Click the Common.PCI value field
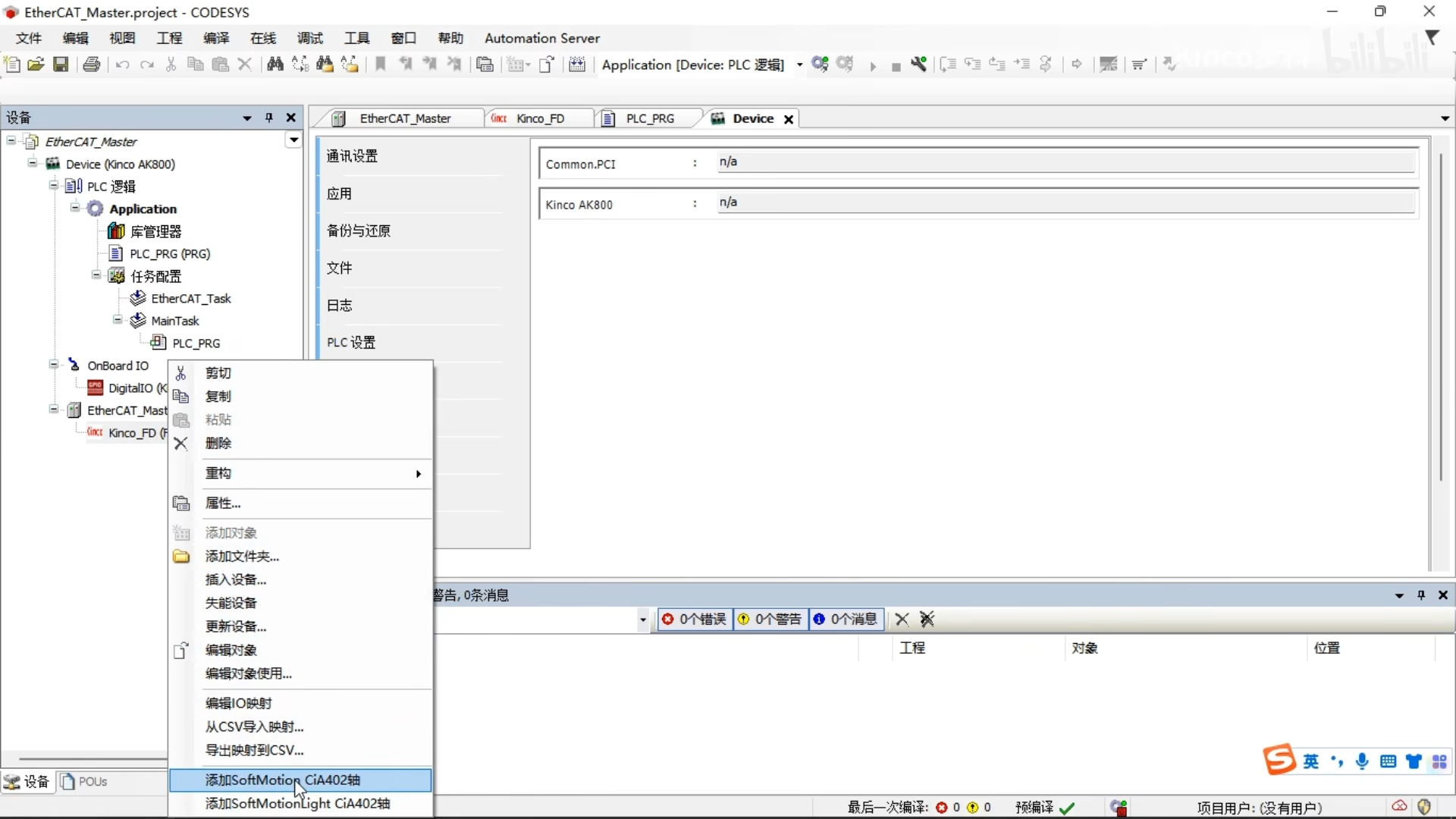1456x819 pixels. coord(1067,162)
